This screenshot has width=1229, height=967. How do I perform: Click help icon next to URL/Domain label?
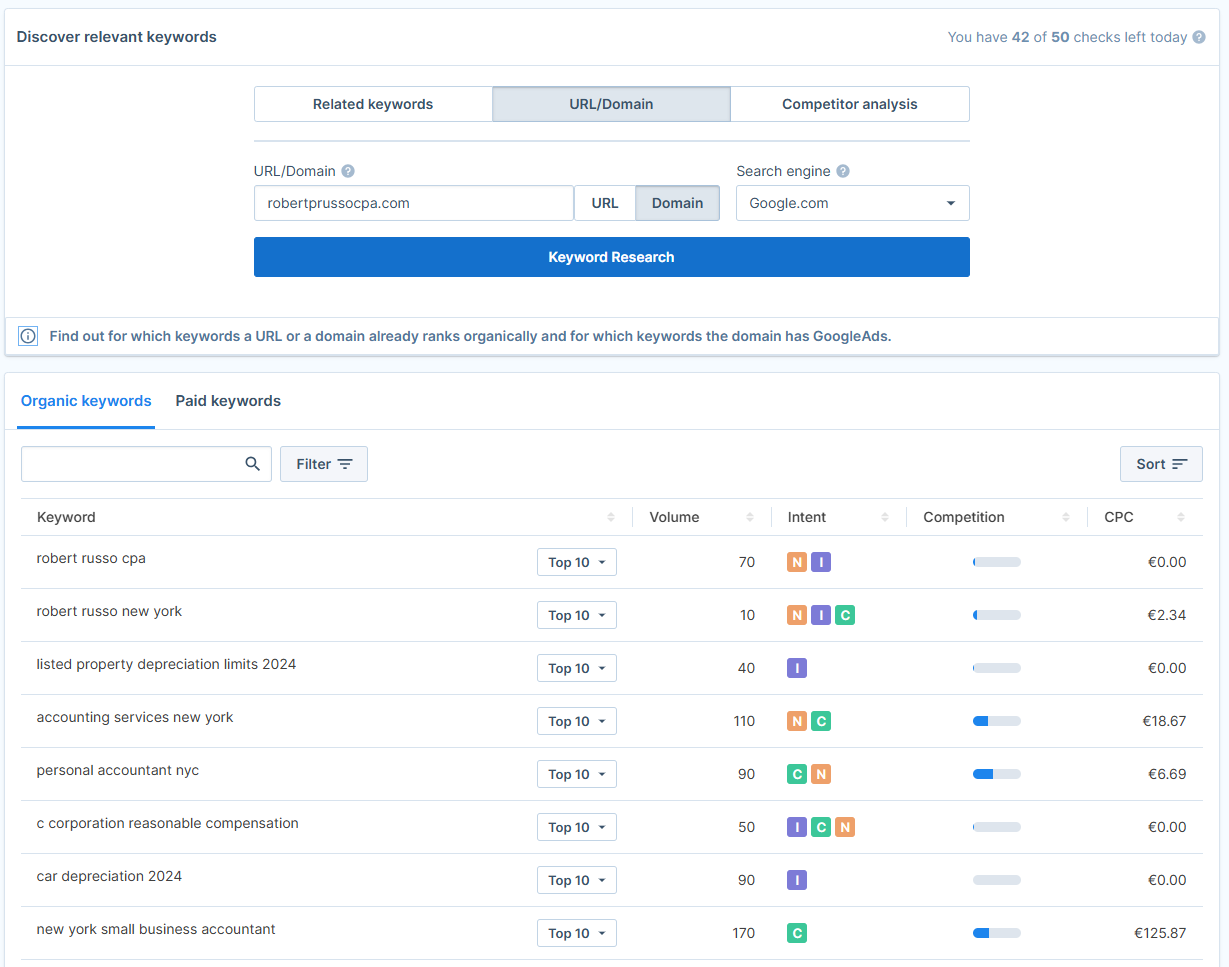[x=348, y=171]
